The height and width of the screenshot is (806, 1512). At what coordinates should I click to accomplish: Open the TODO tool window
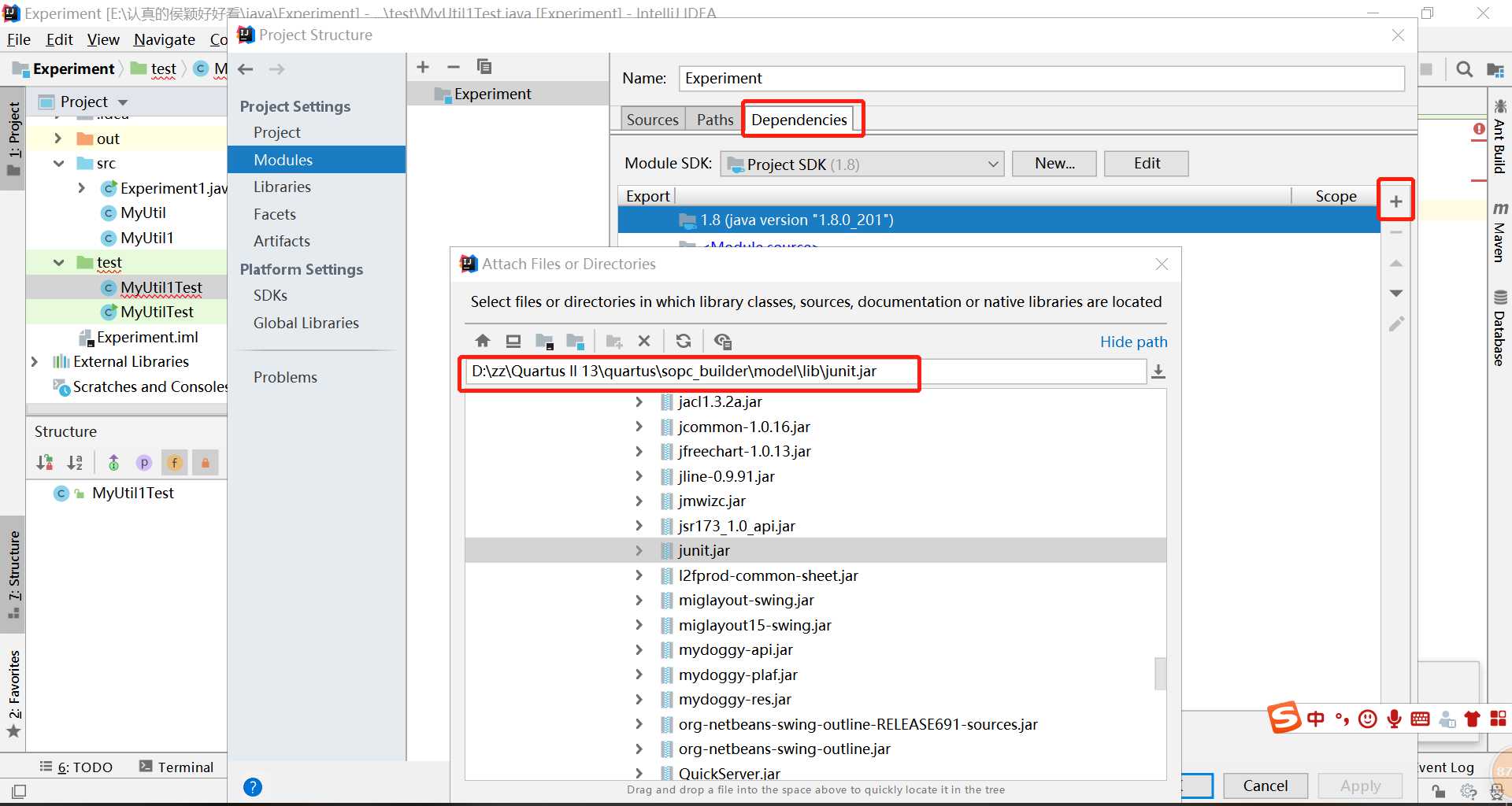point(76,767)
